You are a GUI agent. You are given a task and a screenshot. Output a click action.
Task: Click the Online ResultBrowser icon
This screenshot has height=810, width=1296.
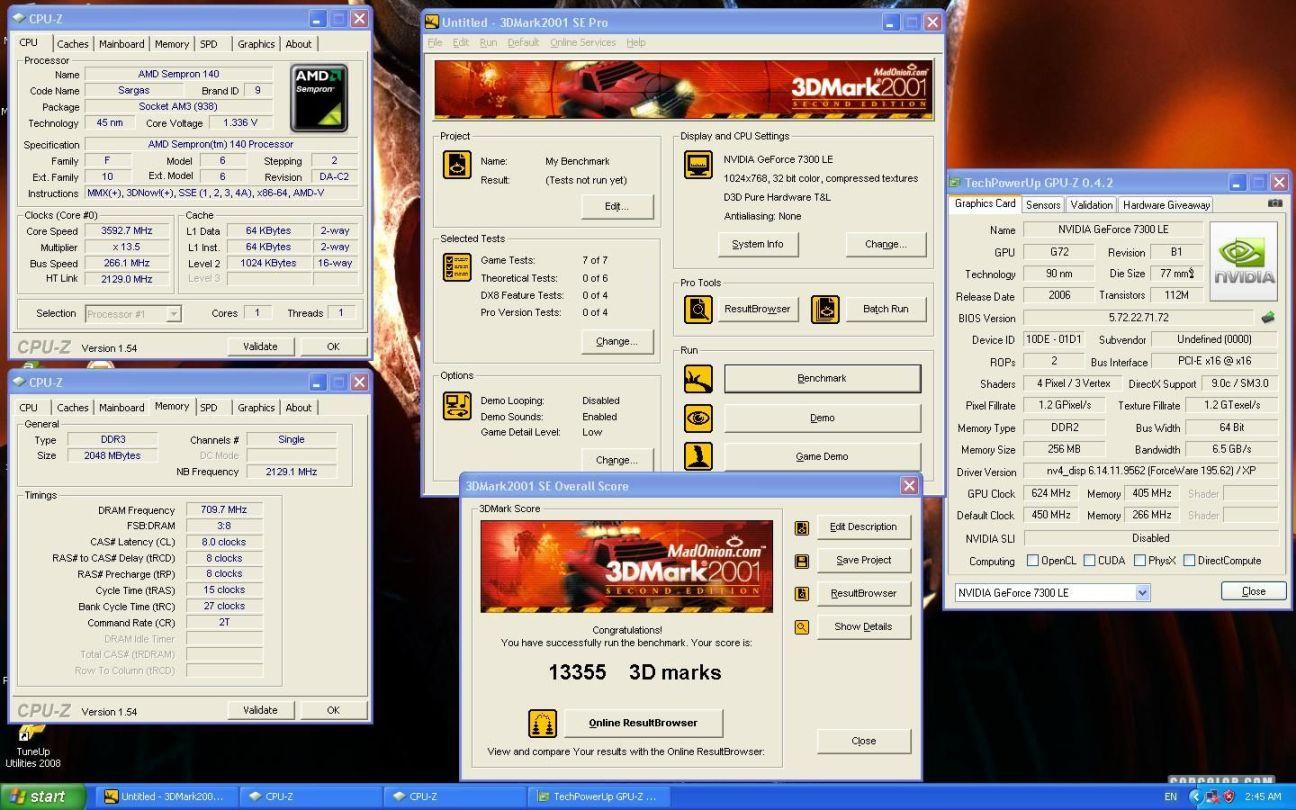pyautogui.click(x=542, y=723)
